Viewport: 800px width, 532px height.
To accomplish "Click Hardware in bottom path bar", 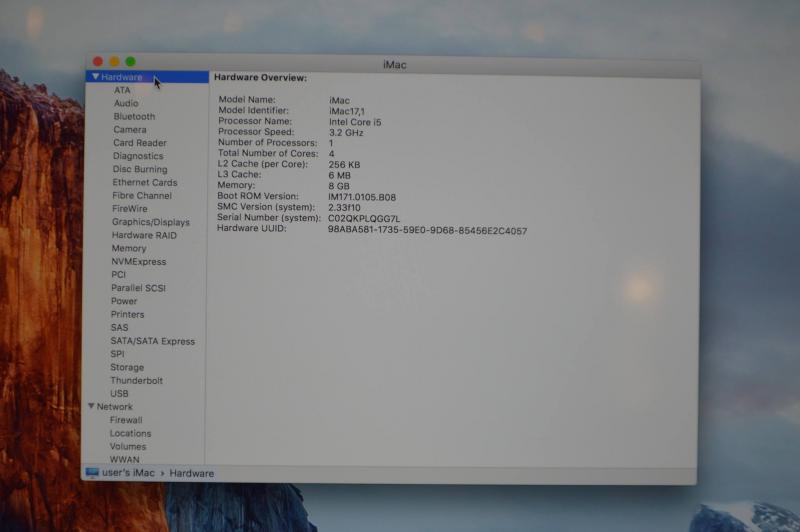I will coord(192,473).
